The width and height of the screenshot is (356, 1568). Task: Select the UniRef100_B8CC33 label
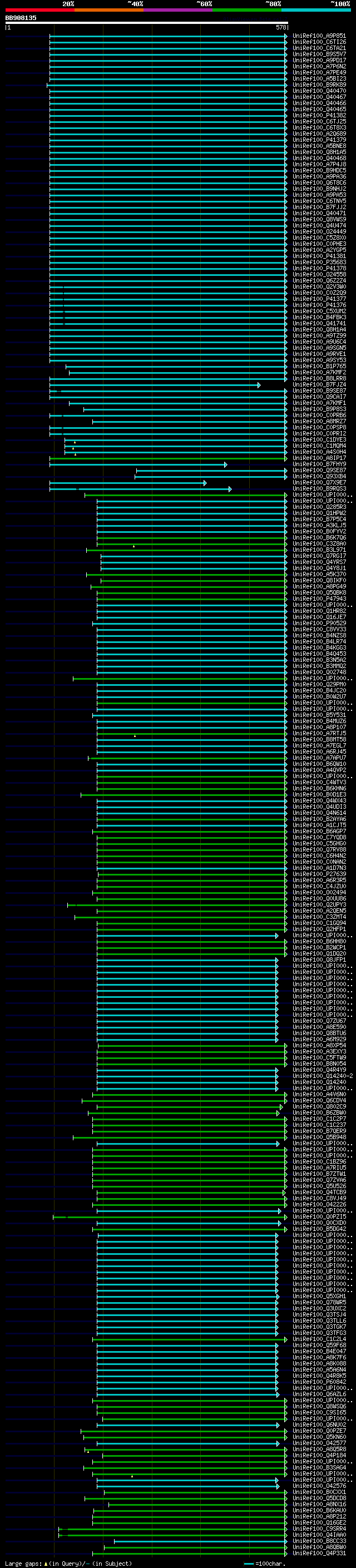pos(319,1541)
